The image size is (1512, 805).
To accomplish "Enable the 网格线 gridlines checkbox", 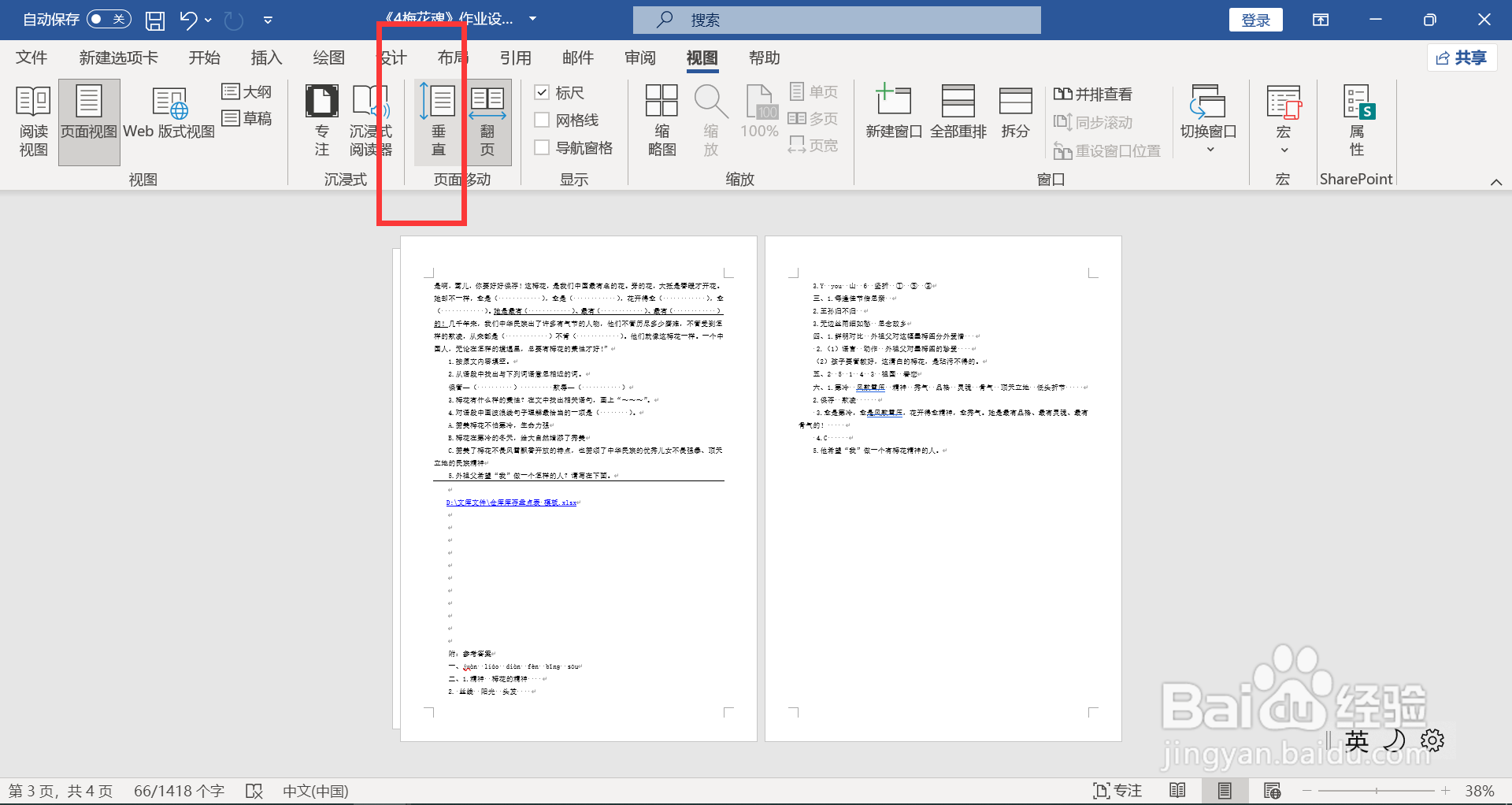I will [542, 119].
